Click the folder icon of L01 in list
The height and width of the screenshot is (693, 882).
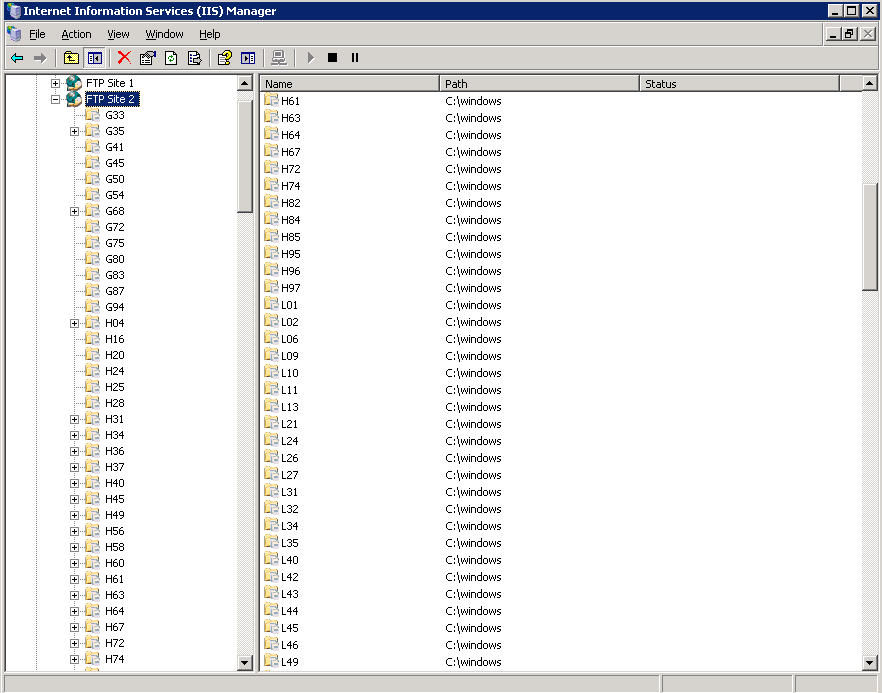pyautogui.click(x=272, y=304)
